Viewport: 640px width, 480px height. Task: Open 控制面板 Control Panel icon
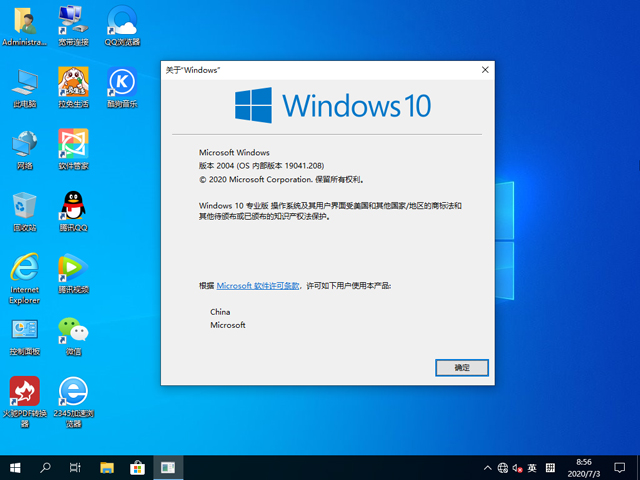pos(24,336)
